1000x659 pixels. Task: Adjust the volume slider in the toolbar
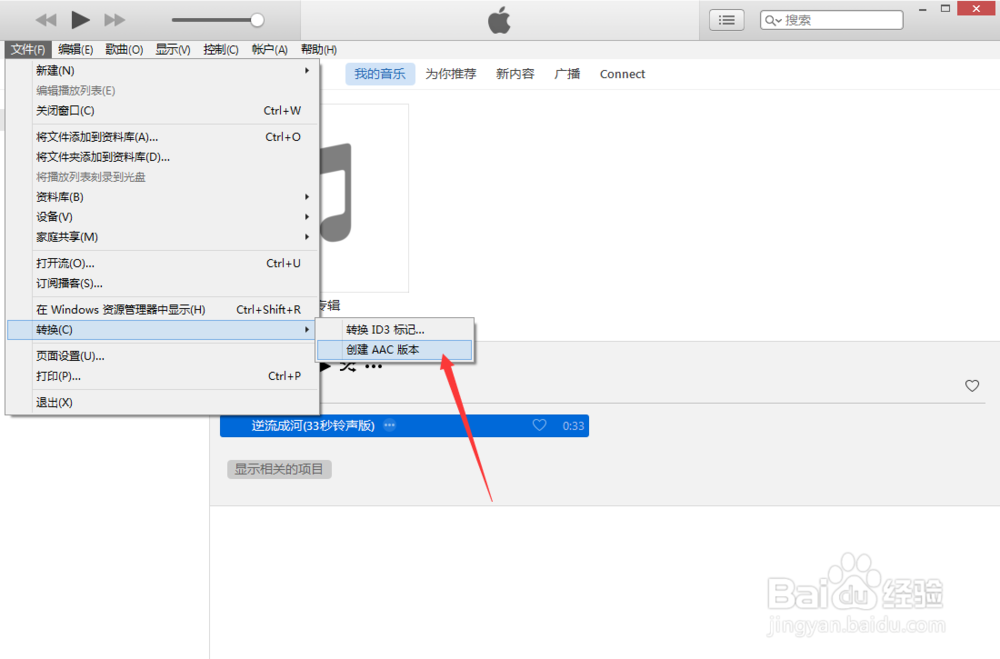click(256, 19)
